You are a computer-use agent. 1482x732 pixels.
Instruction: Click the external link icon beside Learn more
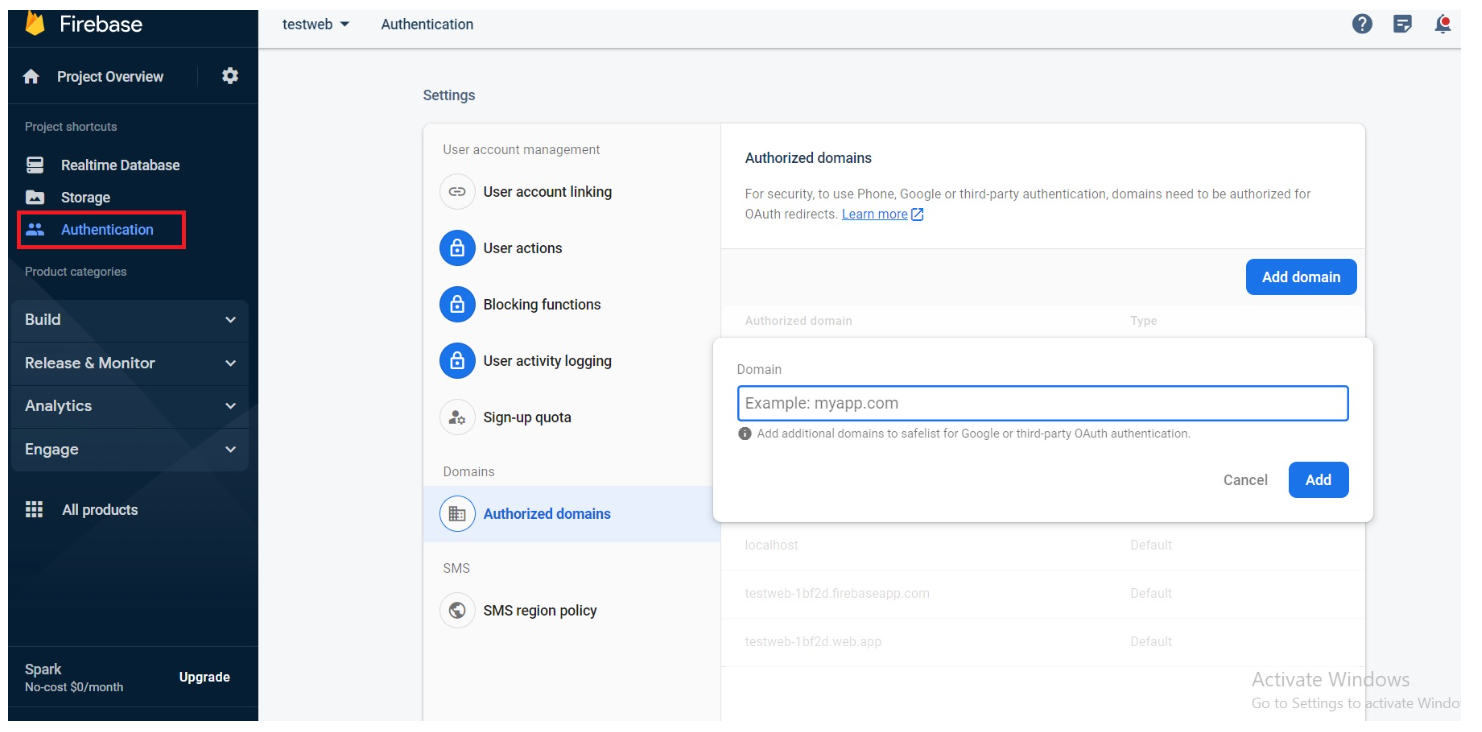[x=918, y=214]
